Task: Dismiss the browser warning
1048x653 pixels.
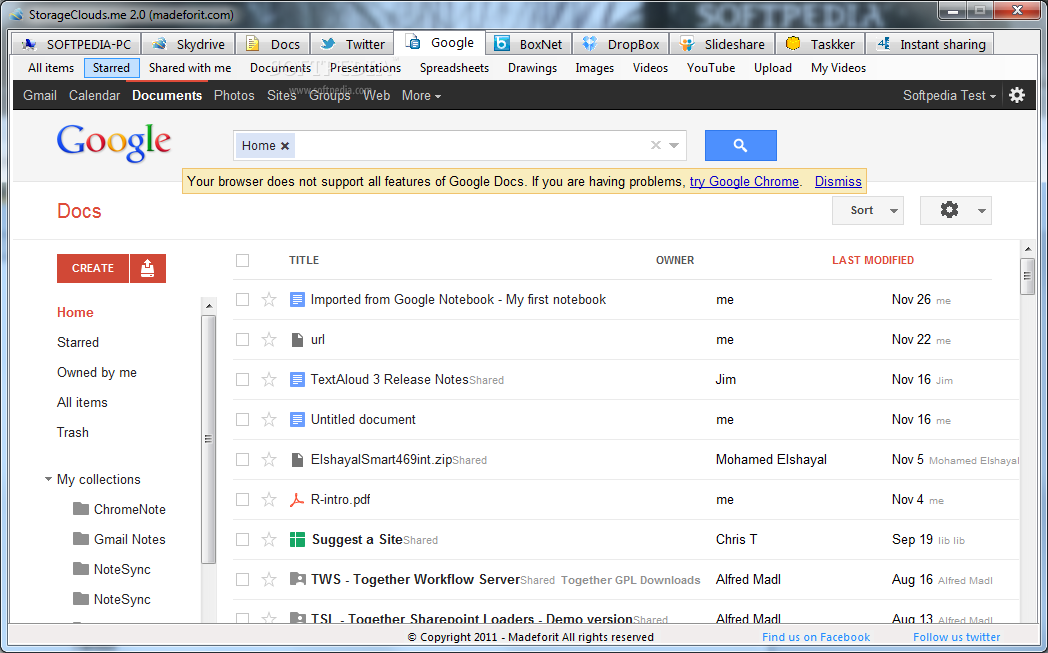Action: point(838,182)
